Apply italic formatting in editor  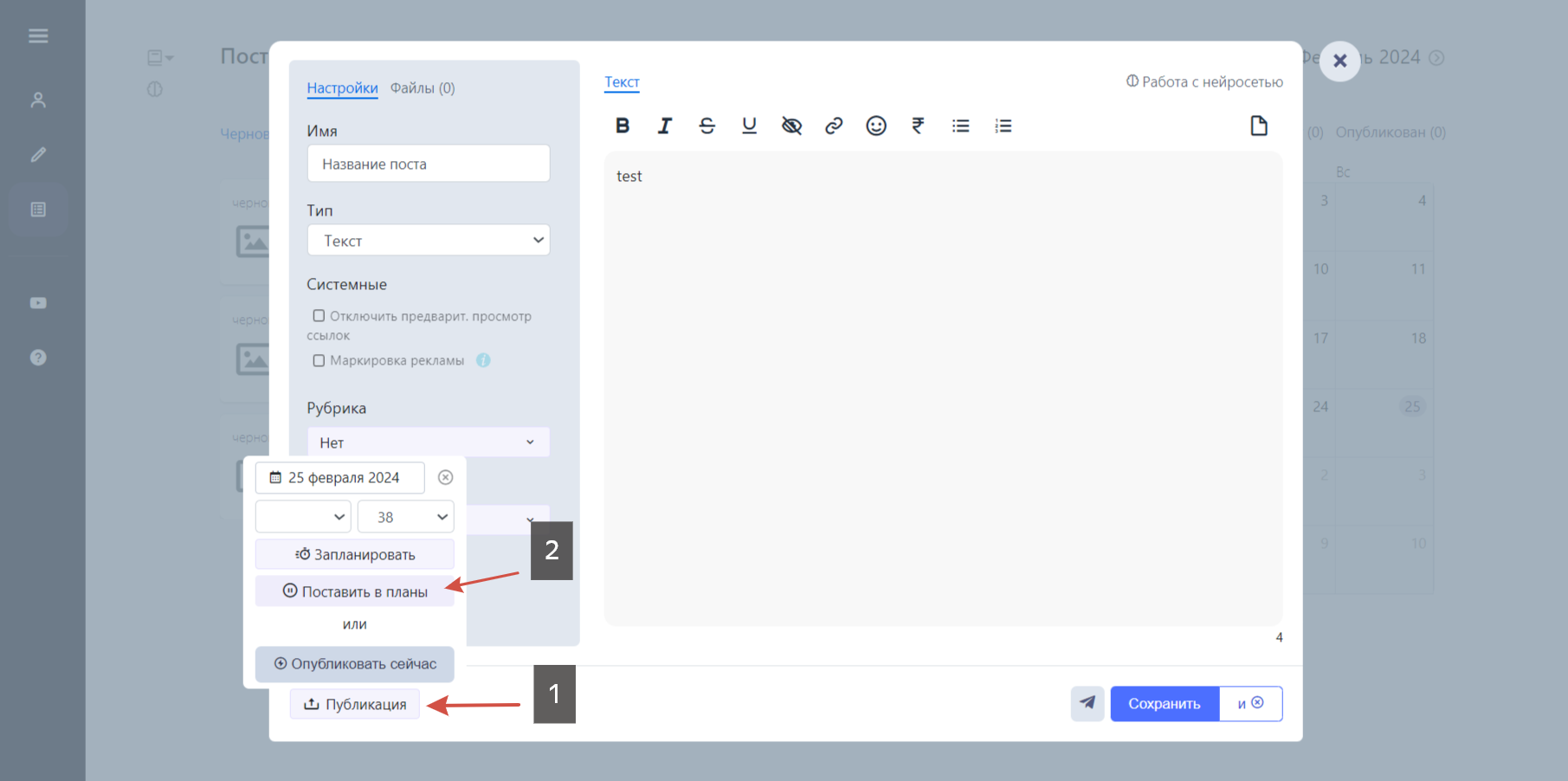[x=664, y=126]
